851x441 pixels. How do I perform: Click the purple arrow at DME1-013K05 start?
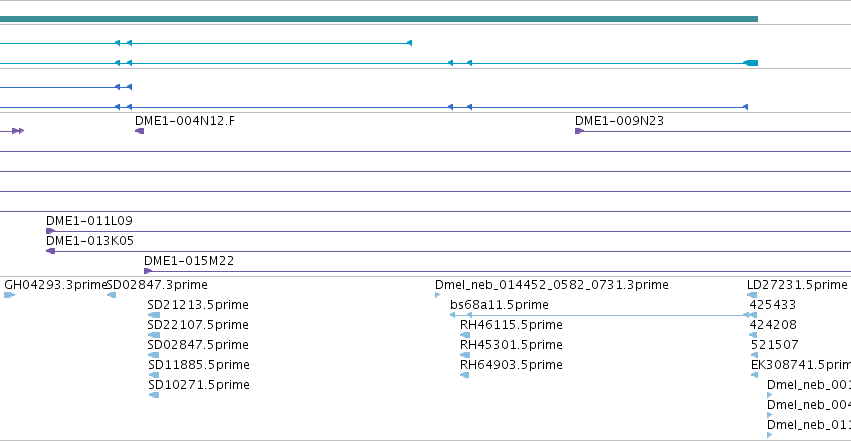pos(50,251)
